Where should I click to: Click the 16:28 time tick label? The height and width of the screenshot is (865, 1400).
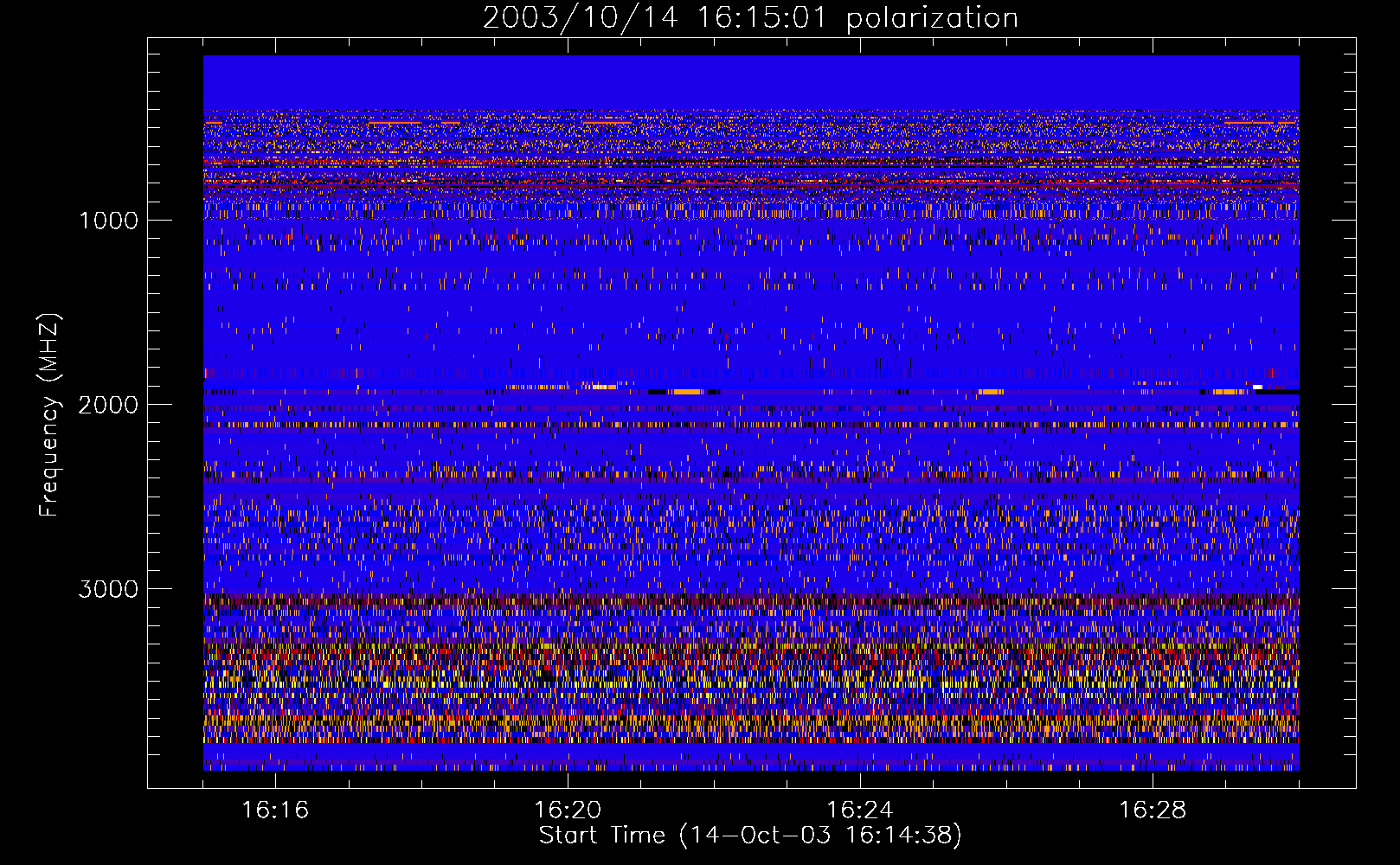[x=1153, y=810]
